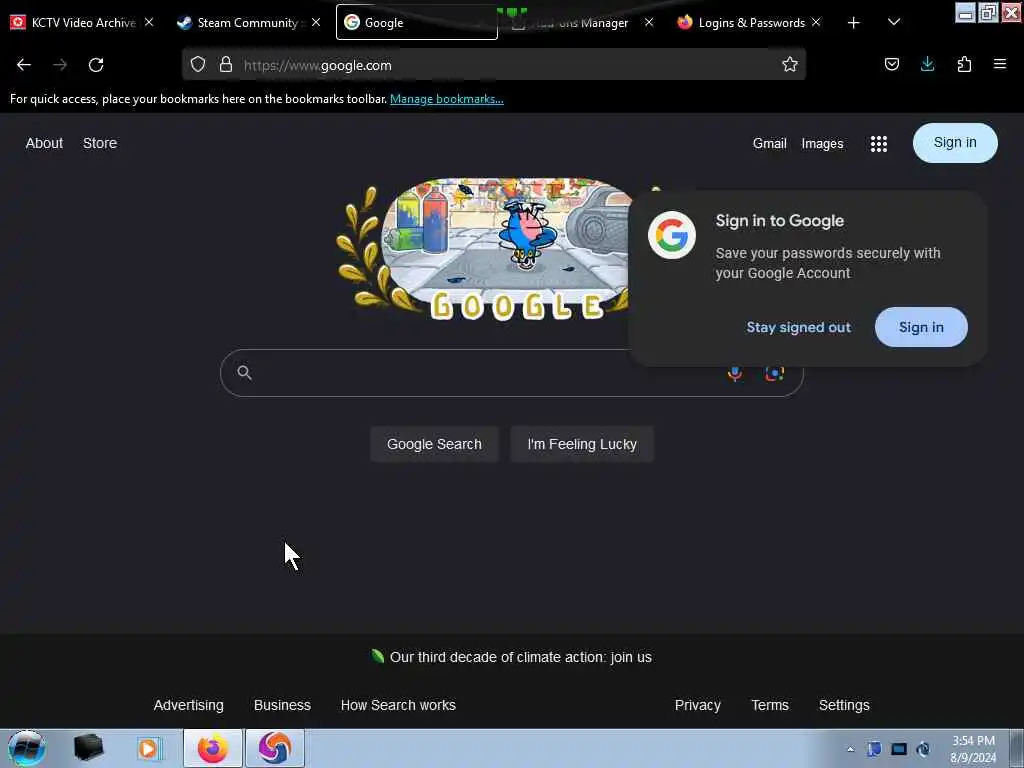The image size is (1024, 768).
Task: Open the Gmail link
Action: click(769, 144)
